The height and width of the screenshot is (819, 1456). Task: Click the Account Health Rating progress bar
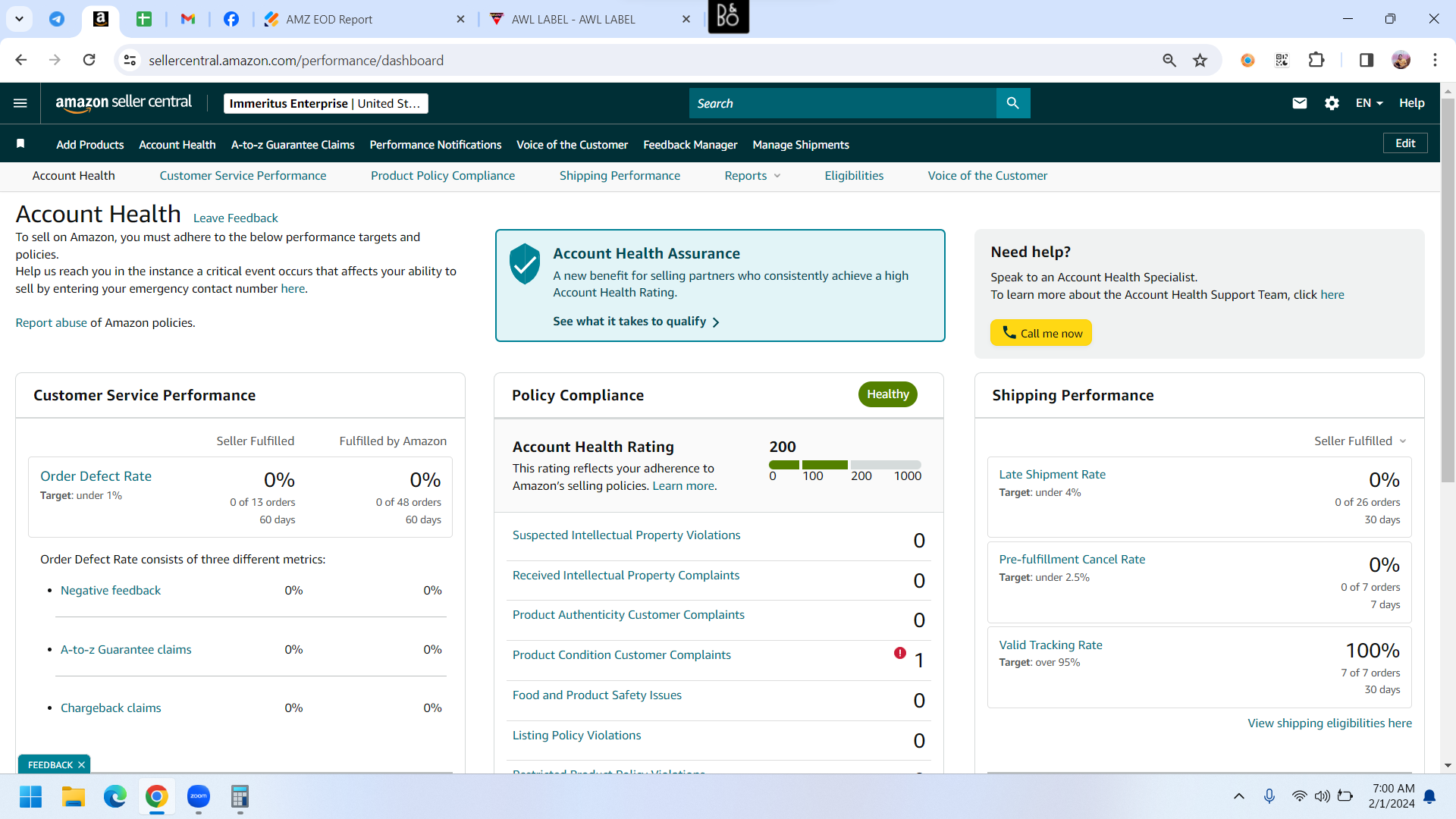845,465
